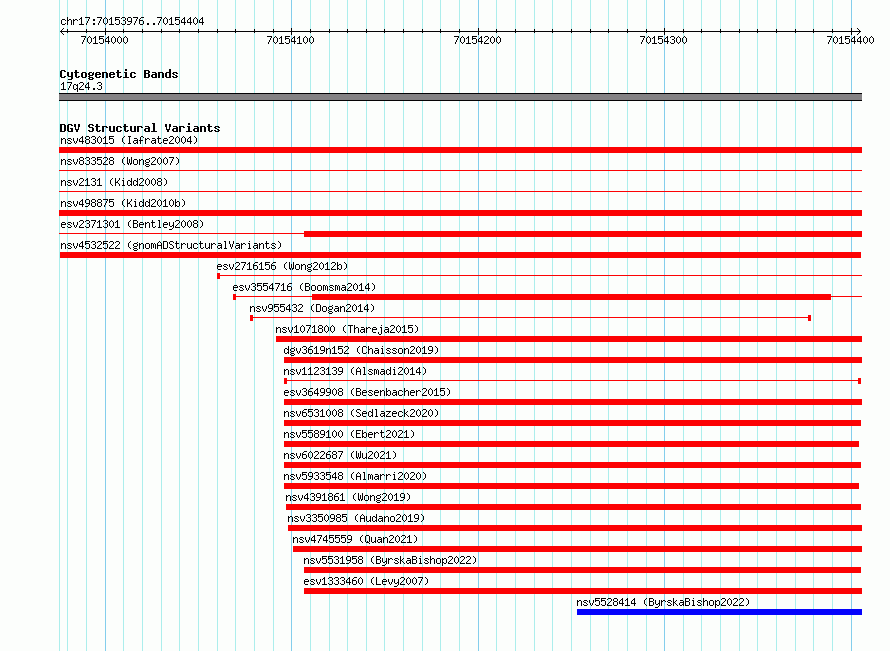Click esv3554716 (Boomsma2014) variant label
Image resolution: width=890 pixels, height=651 pixels.
[304, 287]
